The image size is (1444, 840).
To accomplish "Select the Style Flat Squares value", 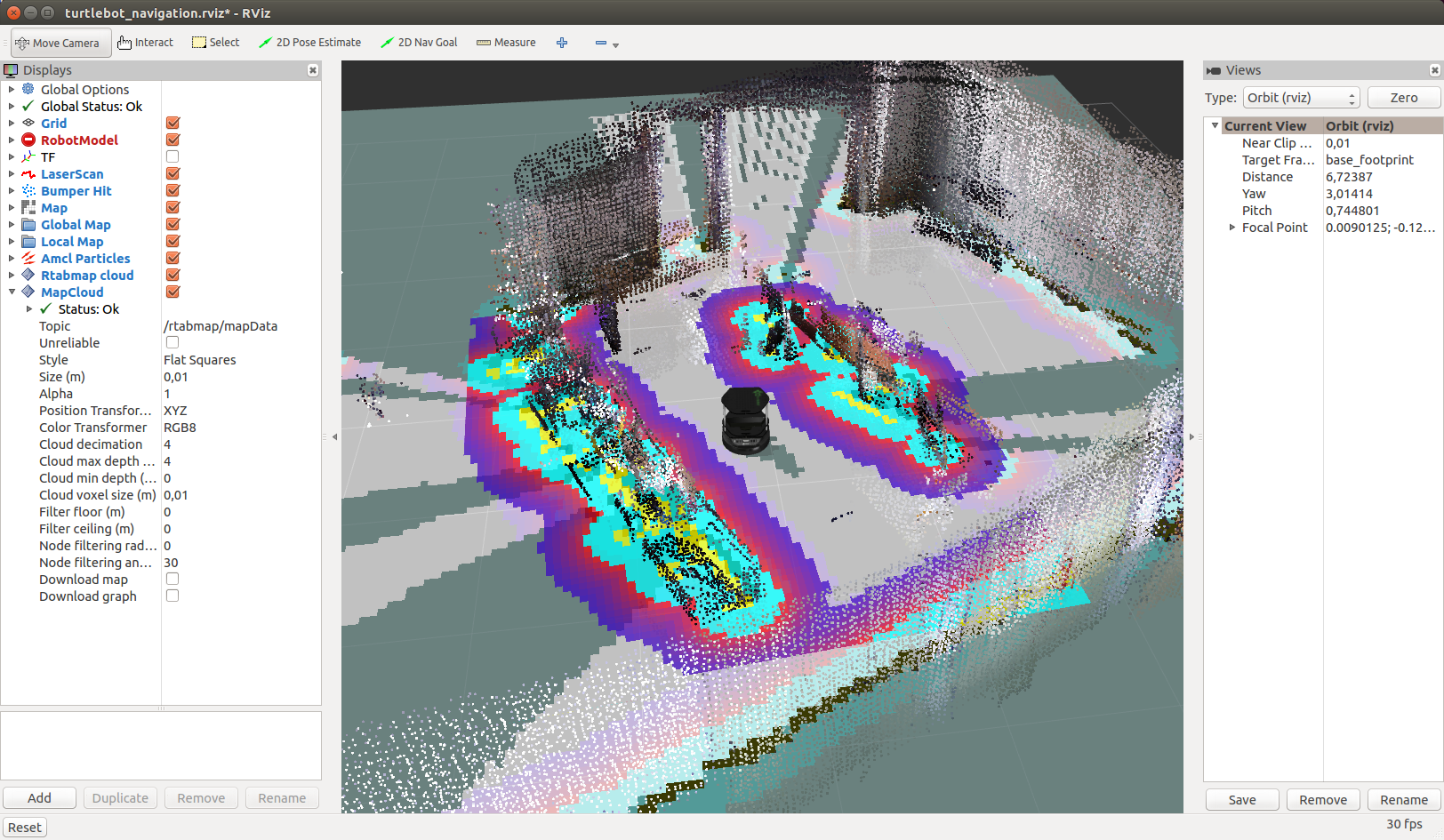I will (240, 360).
